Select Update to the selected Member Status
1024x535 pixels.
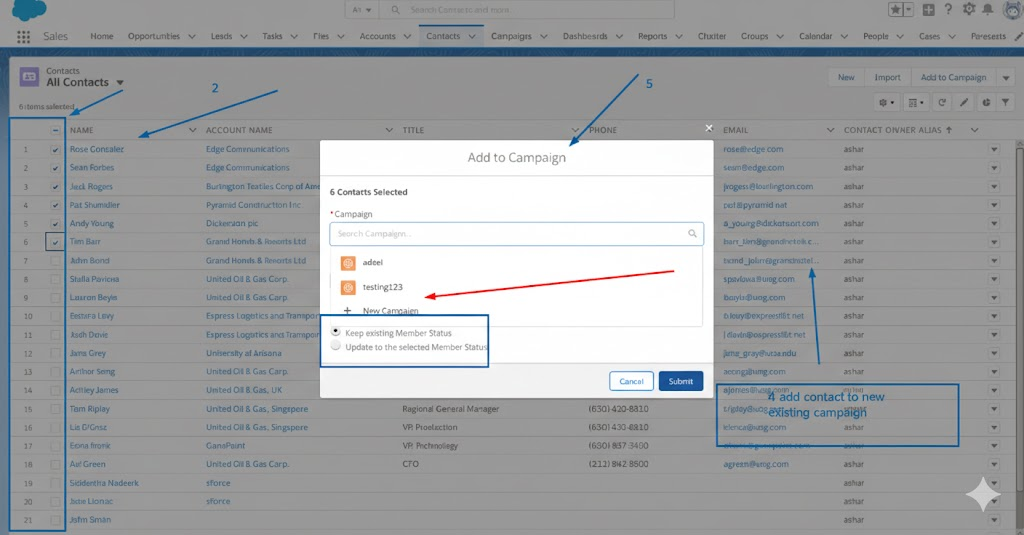pyautogui.click(x=335, y=346)
